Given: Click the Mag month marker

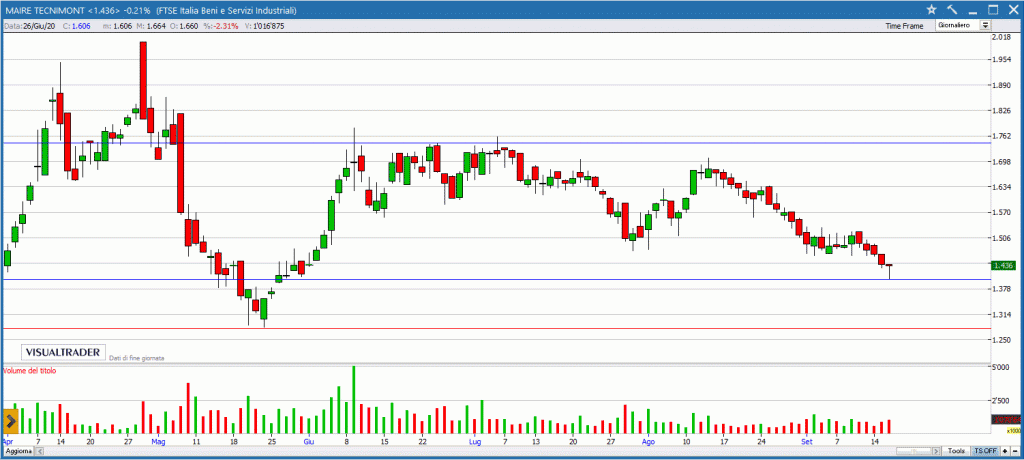Looking at the screenshot, I should 159,442.
